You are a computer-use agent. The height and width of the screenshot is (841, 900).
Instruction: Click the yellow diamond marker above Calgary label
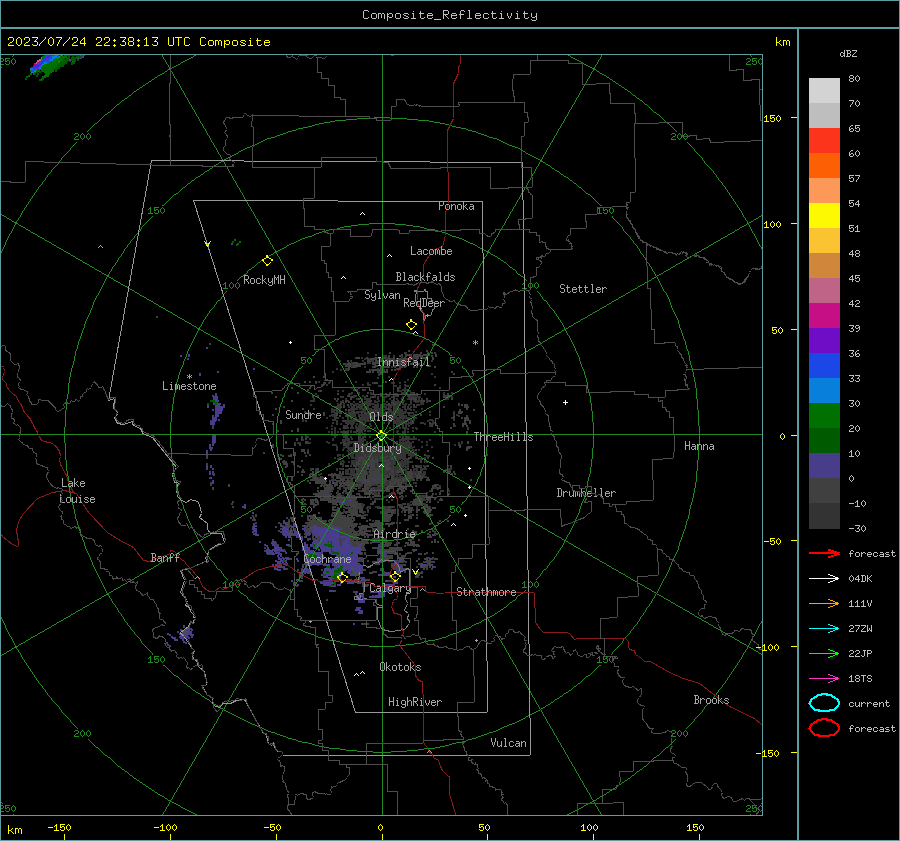(395, 576)
